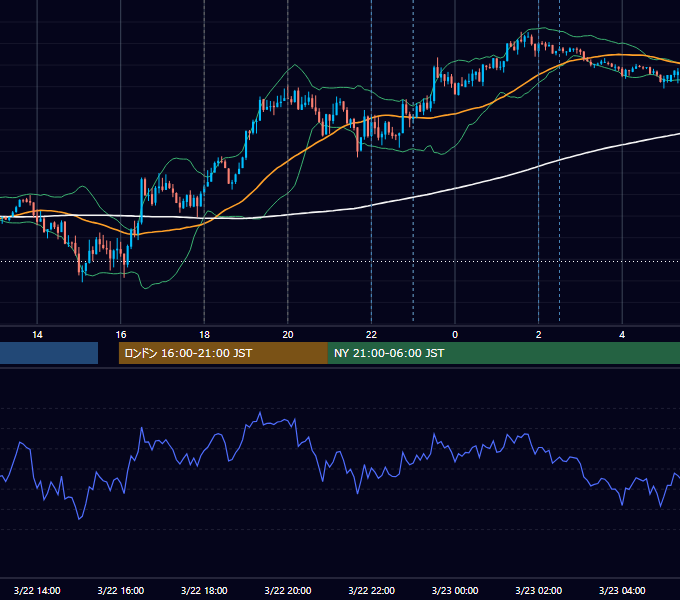Click the 3/23 00:00 date label
The height and width of the screenshot is (600, 680).
[455, 590]
